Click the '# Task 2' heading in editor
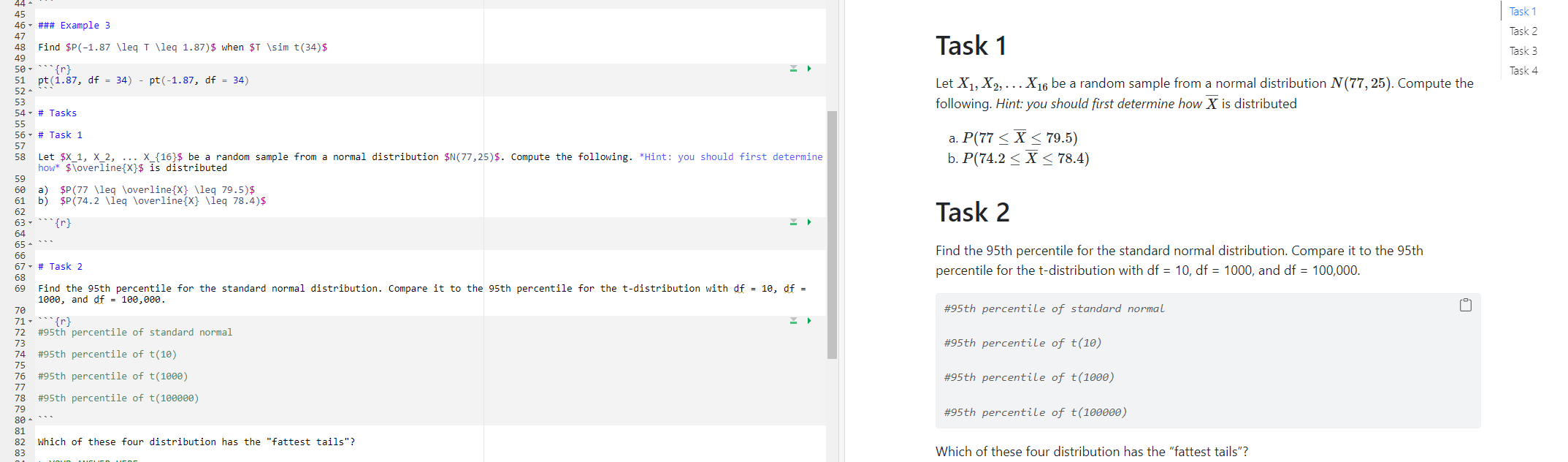1568x462 pixels. pos(60,267)
